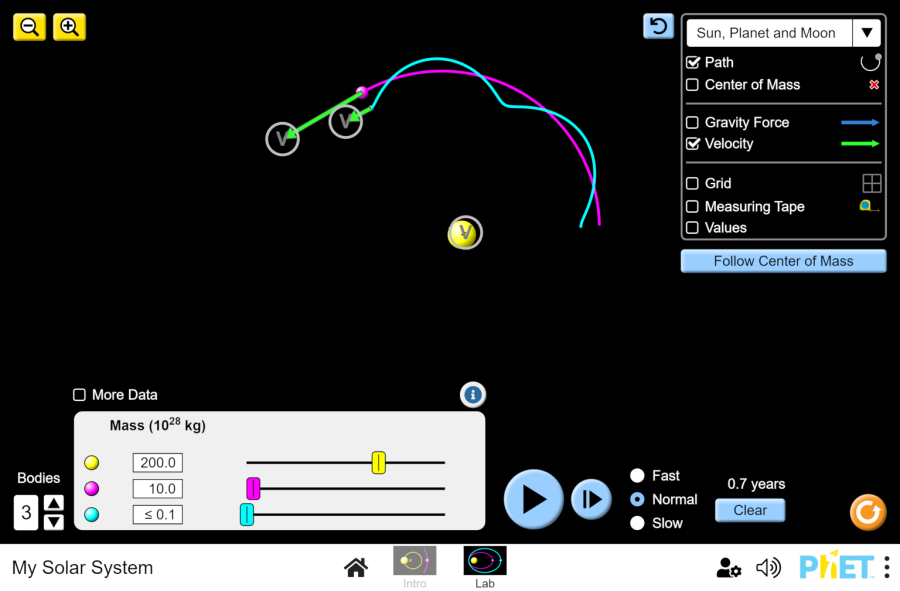Viewport: 900px width, 591px height.
Task: Click the bodies count field showing 3
Action: coord(26,512)
